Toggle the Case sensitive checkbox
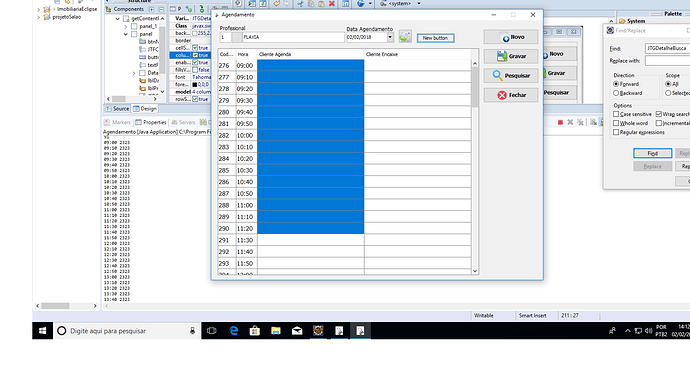 616,114
